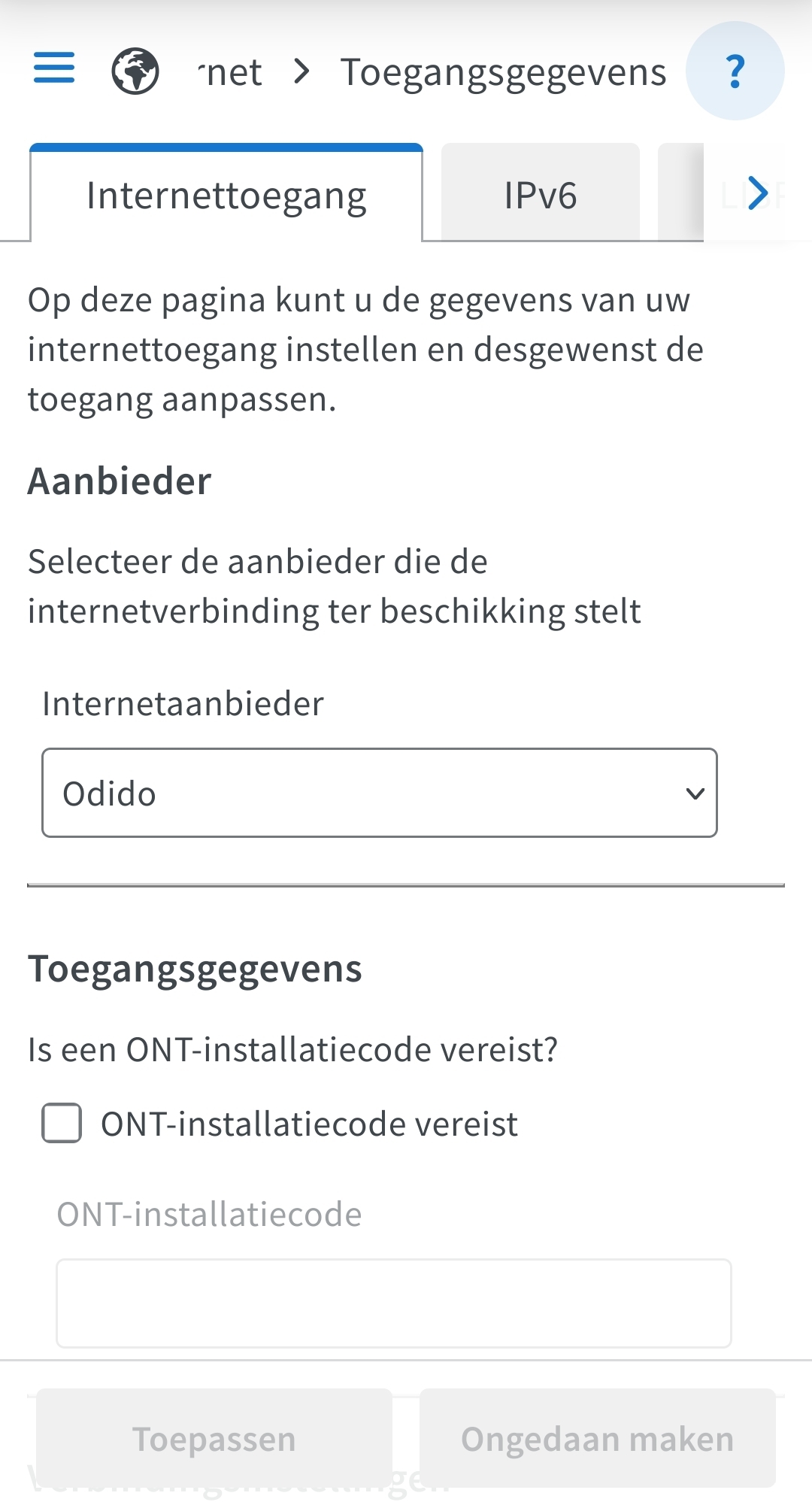
Task: Enable ONT-installatiecode vereist checkbox
Action: coord(62,1123)
